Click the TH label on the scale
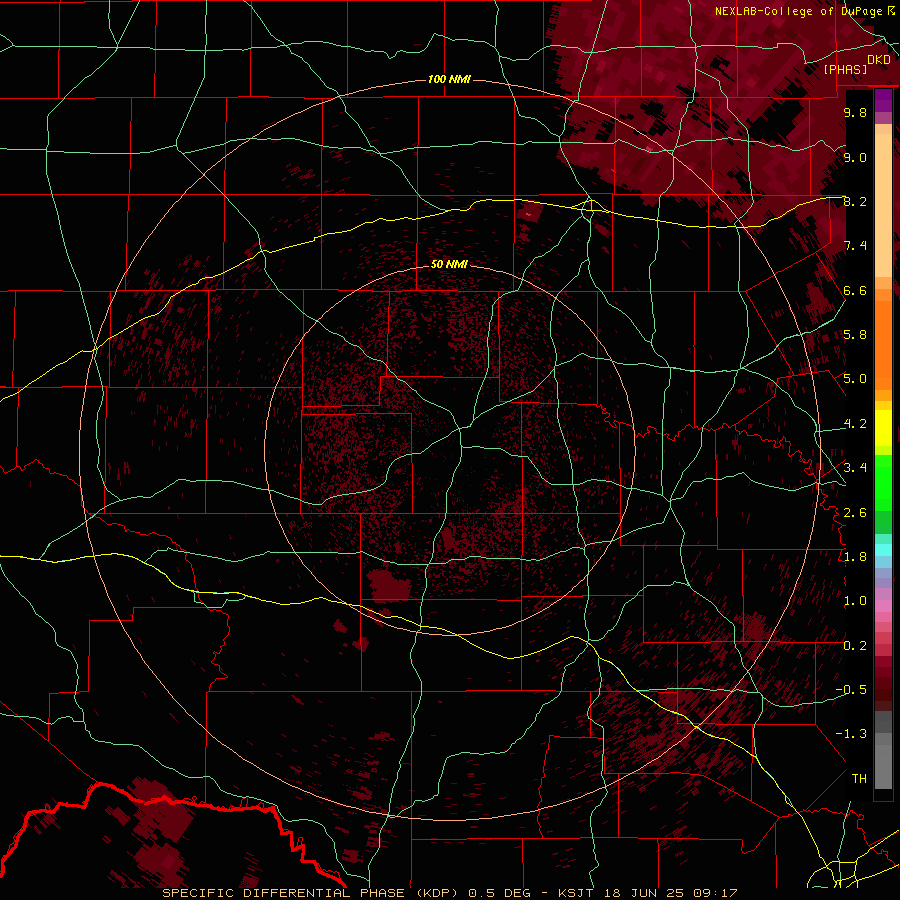This screenshot has height=900, width=900. tap(859, 779)
